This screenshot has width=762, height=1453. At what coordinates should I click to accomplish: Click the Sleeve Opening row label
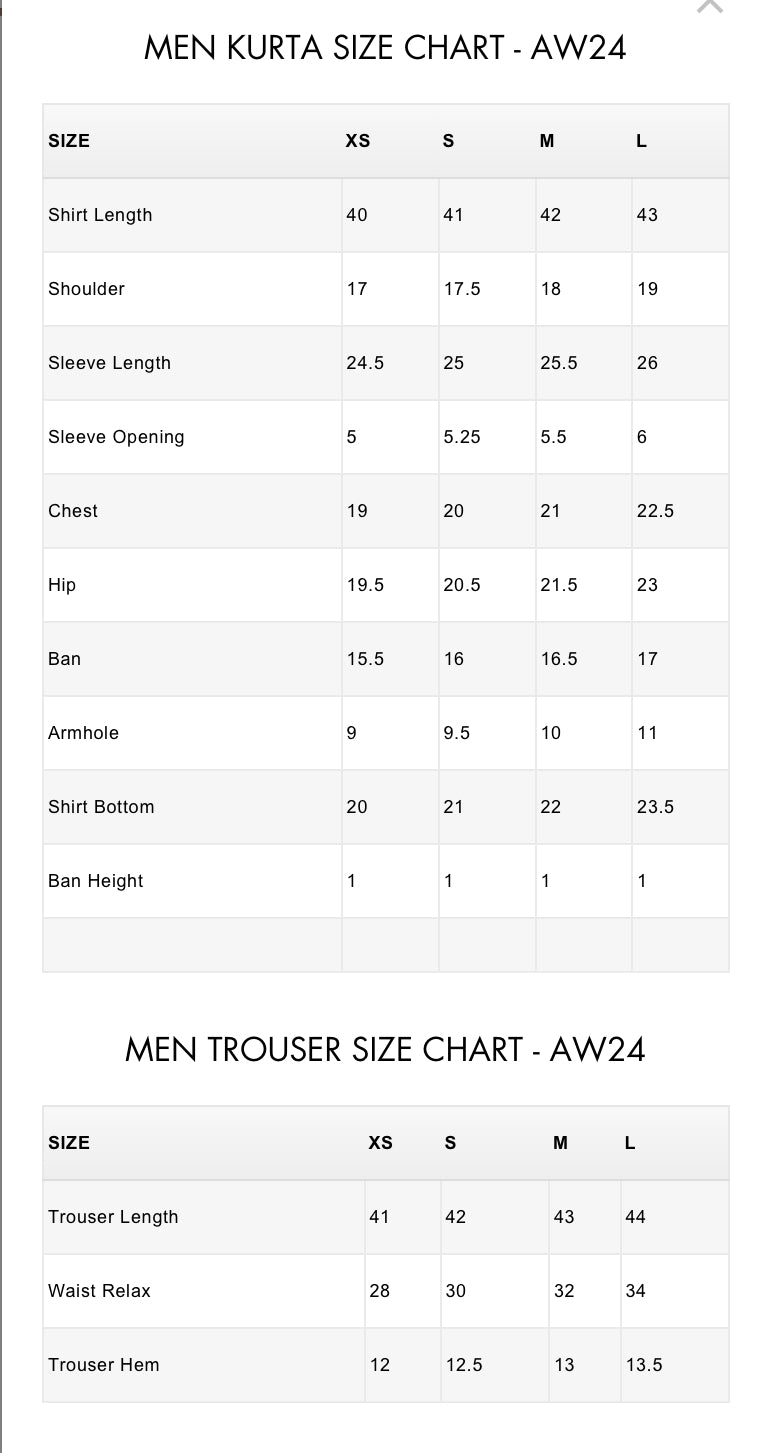116,437
